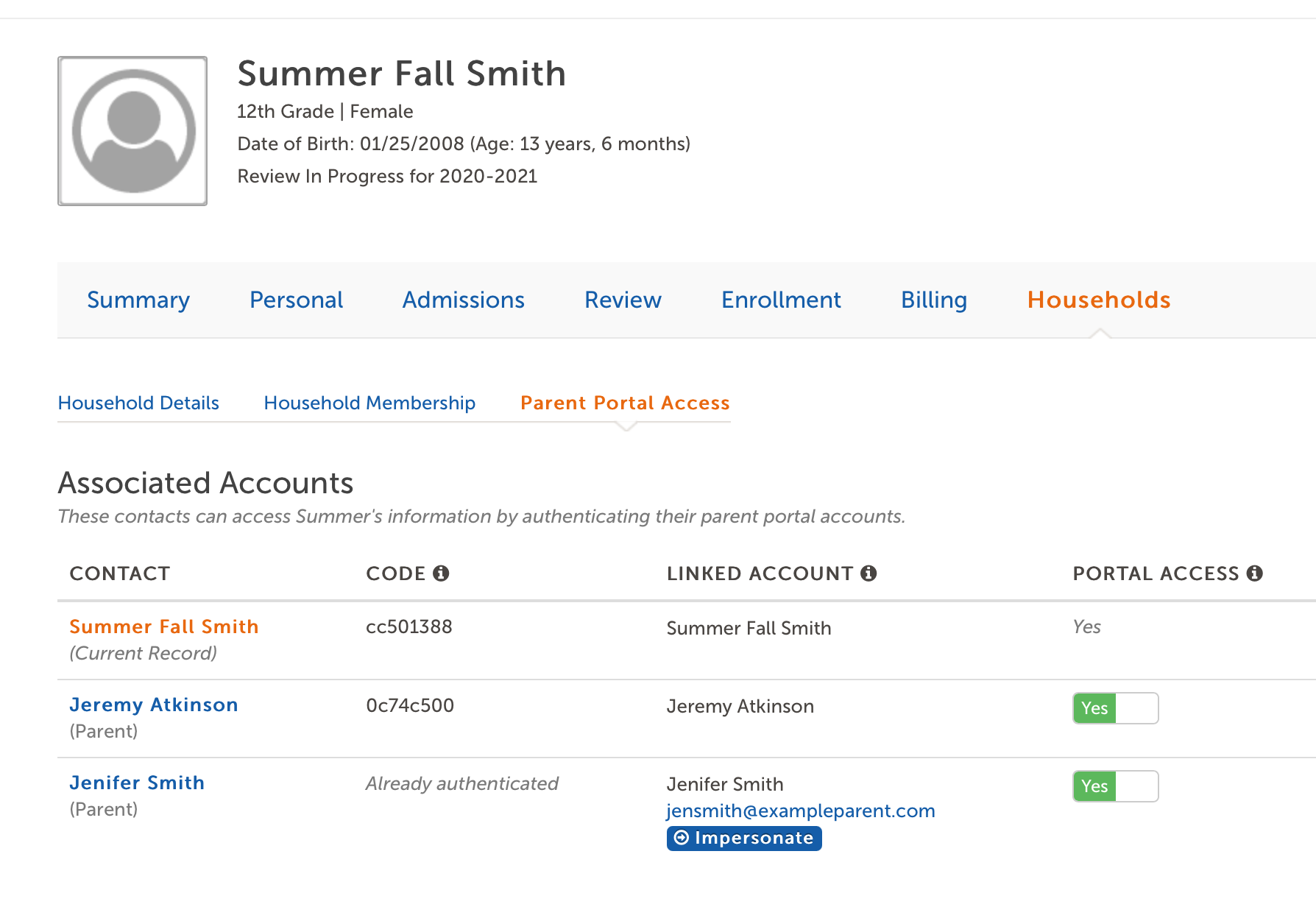The width and height of the screenshot is (1316, 907).
Task: Switch to Household Membership sub-tab
Action: point(369,403)
